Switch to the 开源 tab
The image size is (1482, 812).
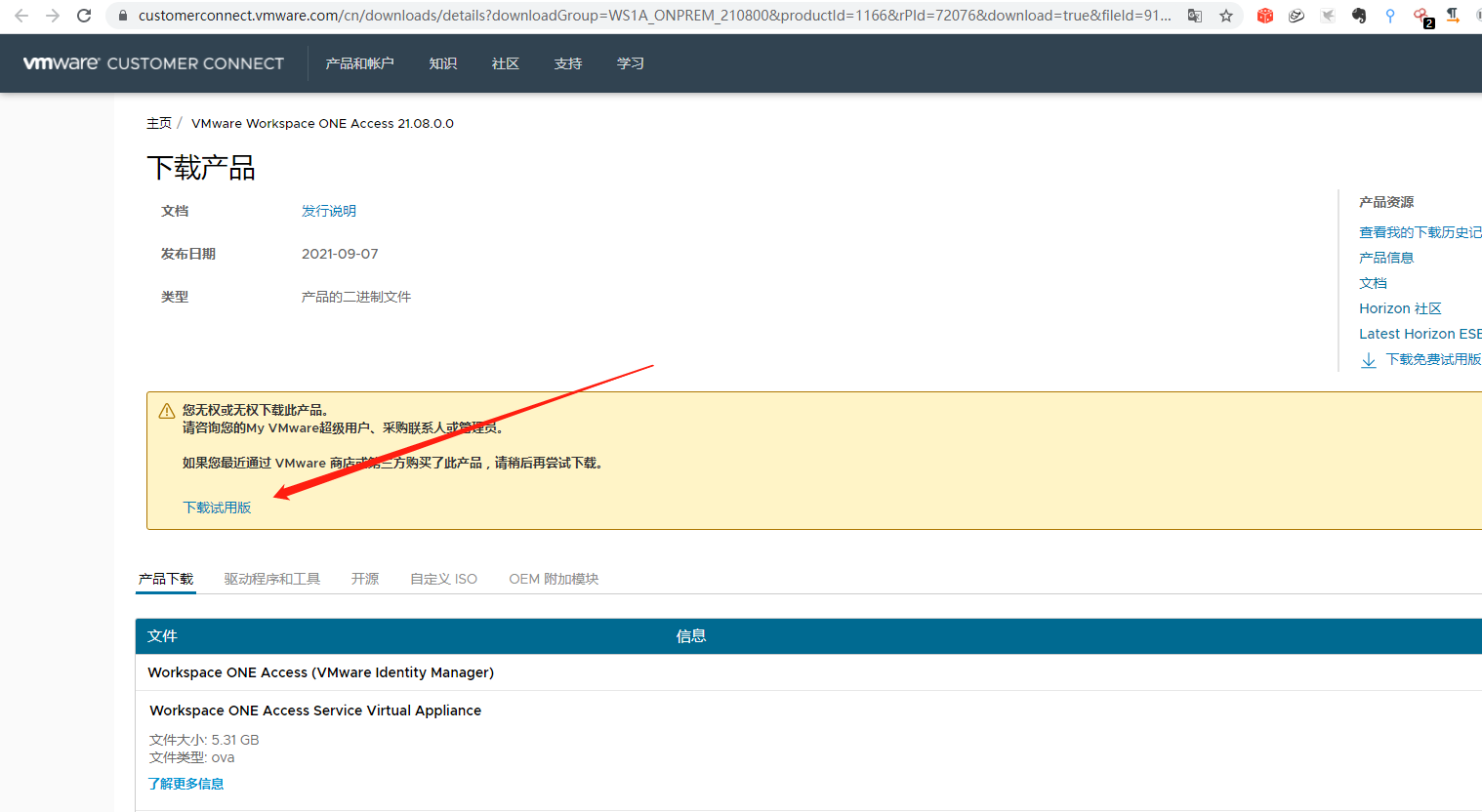click(x=365, y=579)
